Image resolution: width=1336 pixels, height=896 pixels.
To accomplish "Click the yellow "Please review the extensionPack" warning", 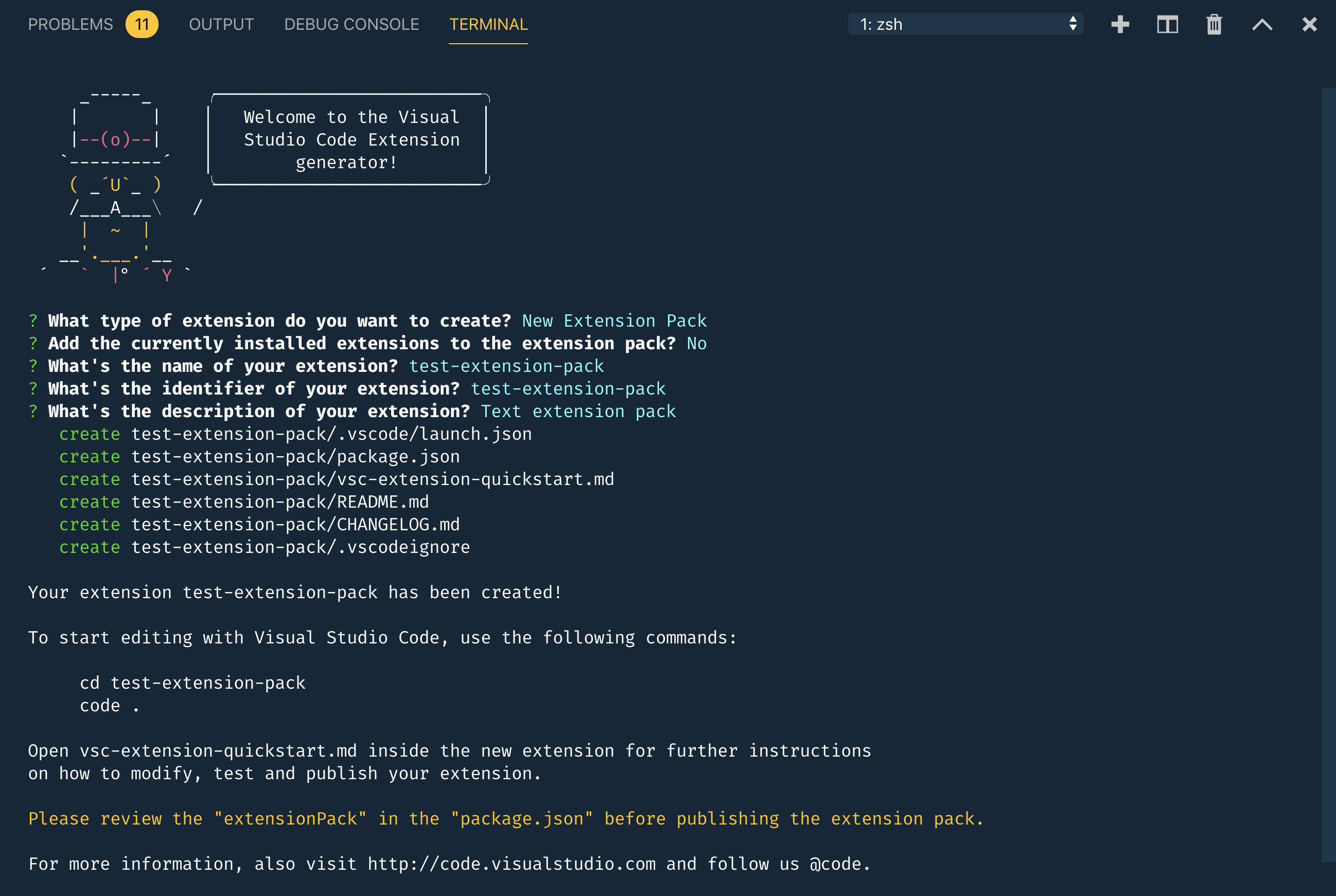I will (x=506, y=819).
